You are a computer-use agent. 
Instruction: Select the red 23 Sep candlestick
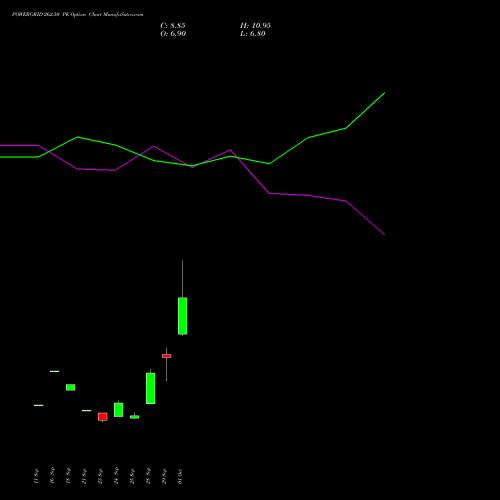coord(103,417)
